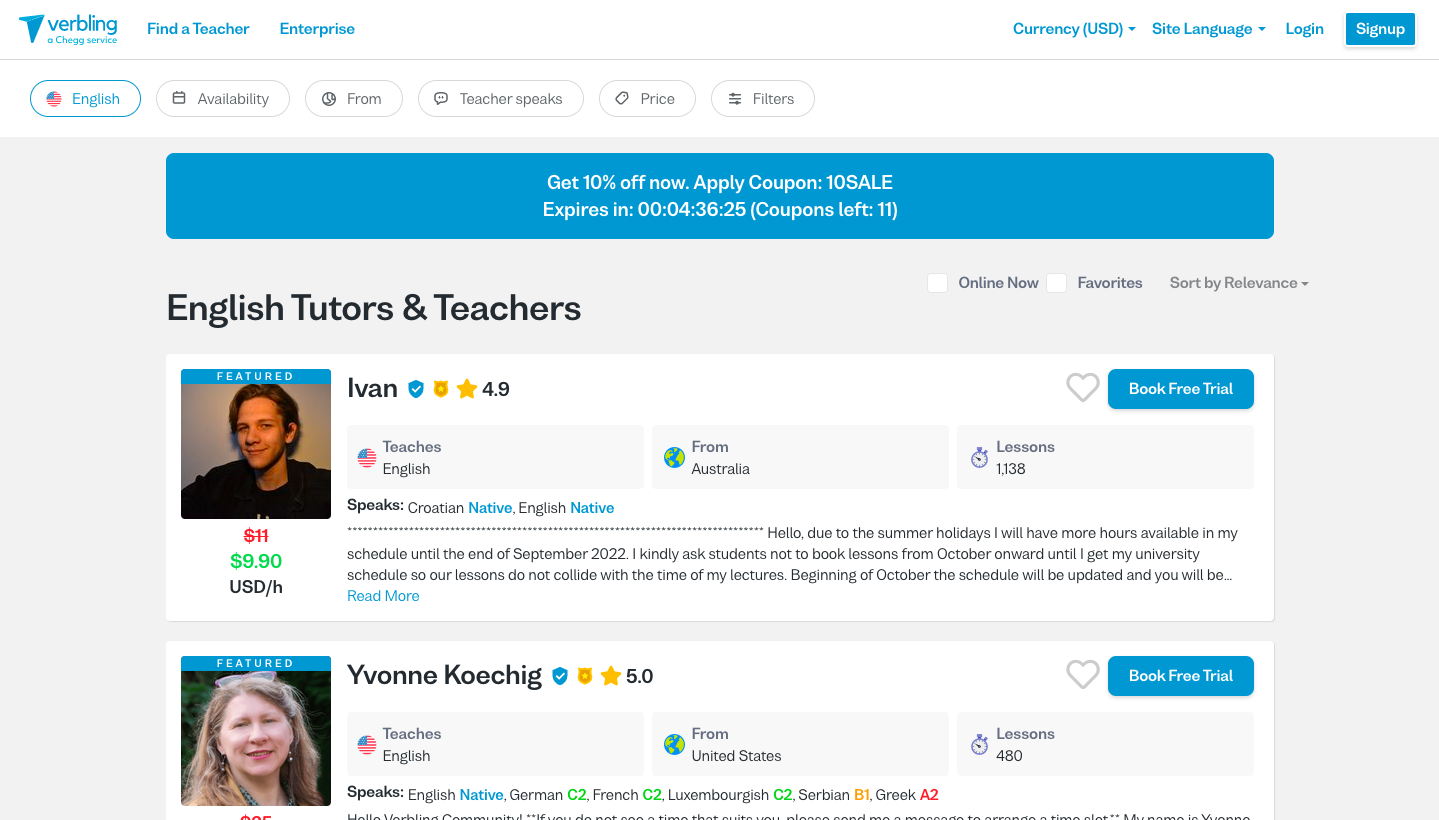Open the Enterprise page
The image size is (1439, 820).
click(x=317, y=29)
